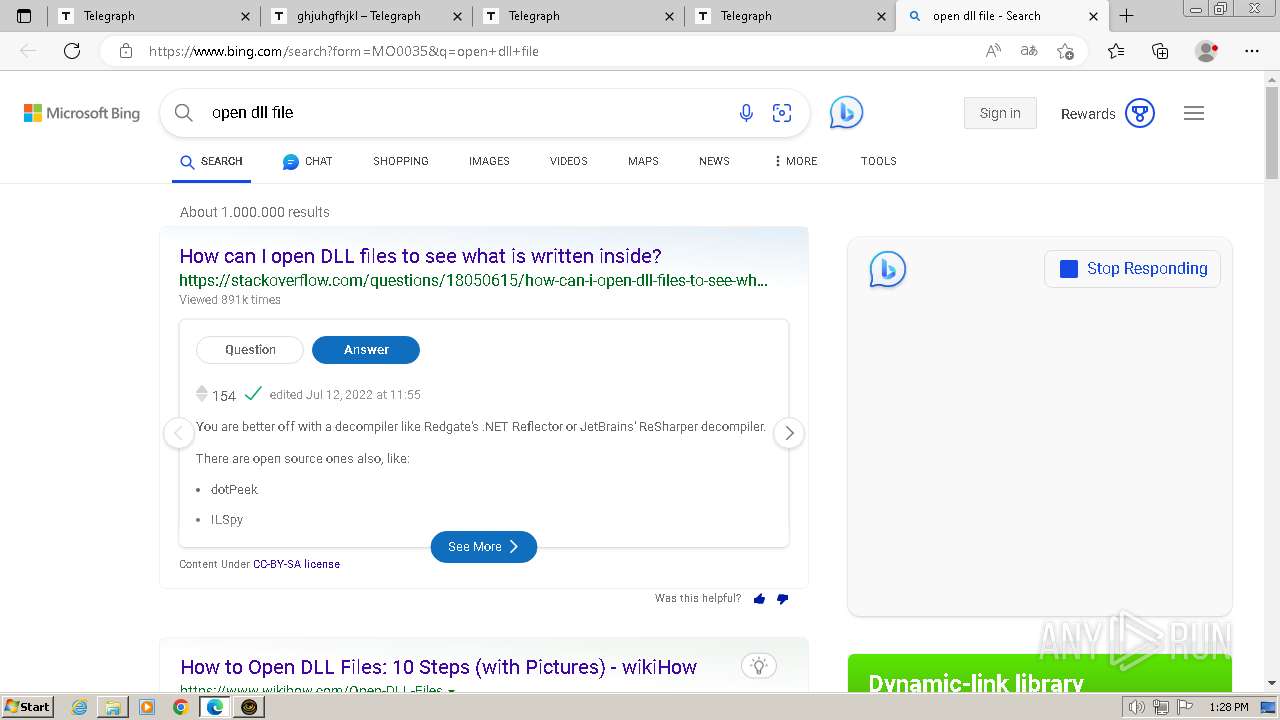Open the tab actions menu icon

tap(24, 16)
